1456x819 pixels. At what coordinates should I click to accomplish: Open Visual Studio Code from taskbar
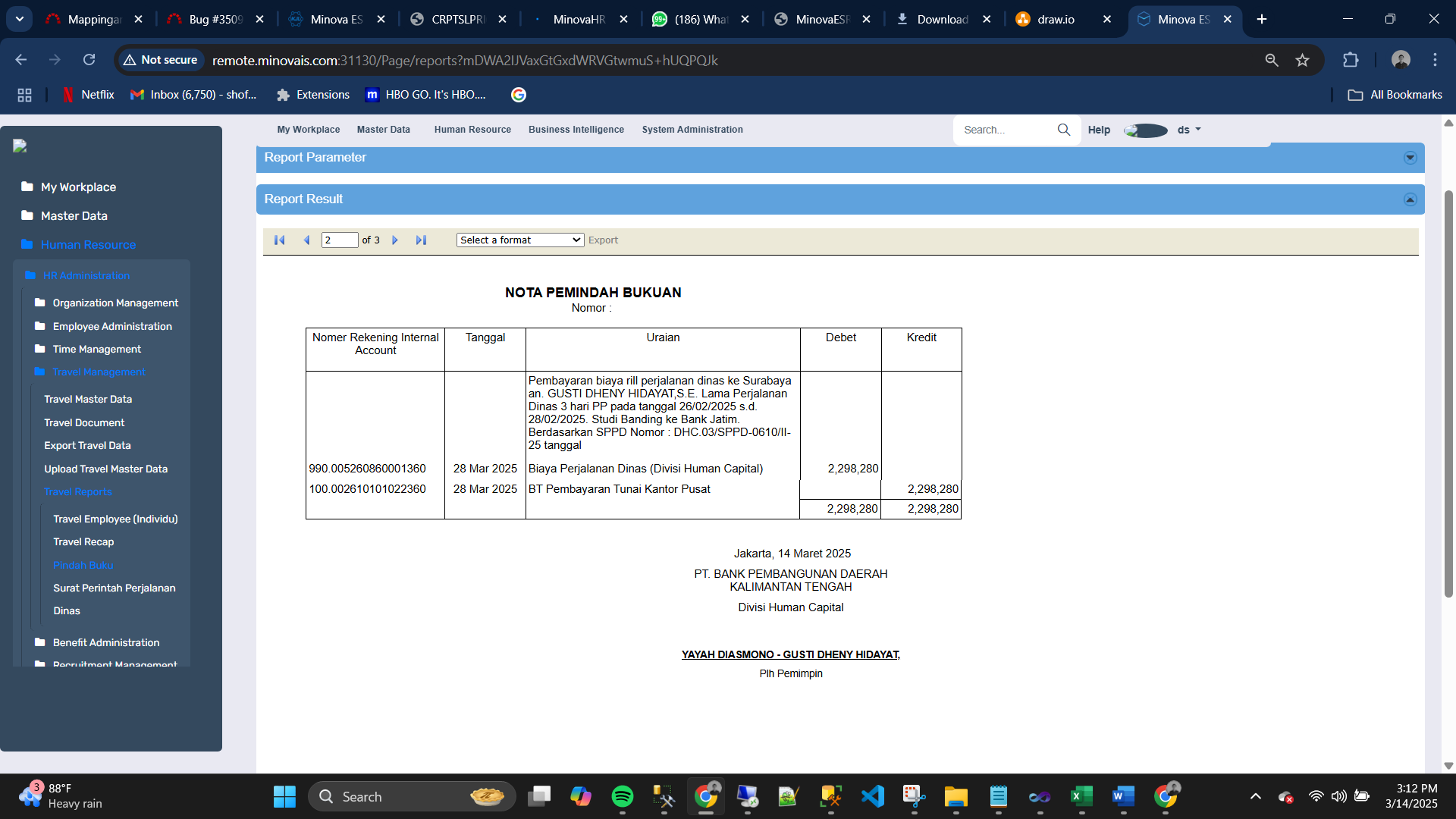873,796
